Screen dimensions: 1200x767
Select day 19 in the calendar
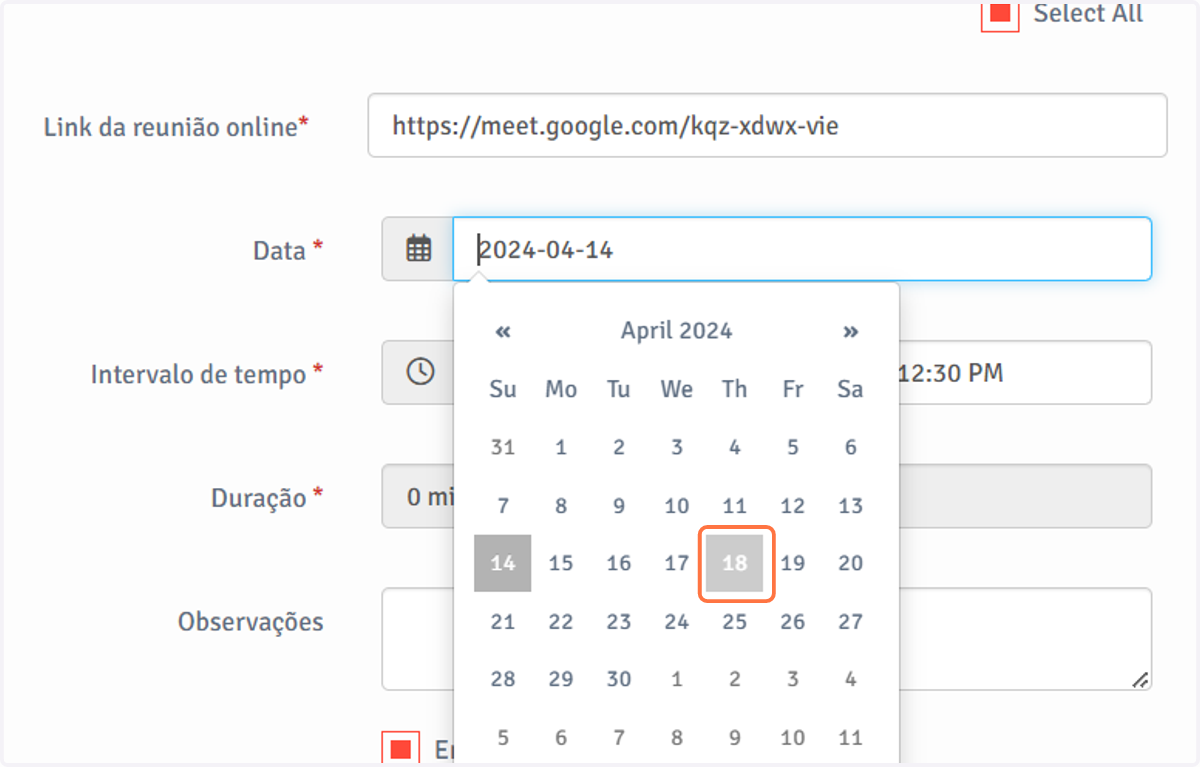point(793,563)
